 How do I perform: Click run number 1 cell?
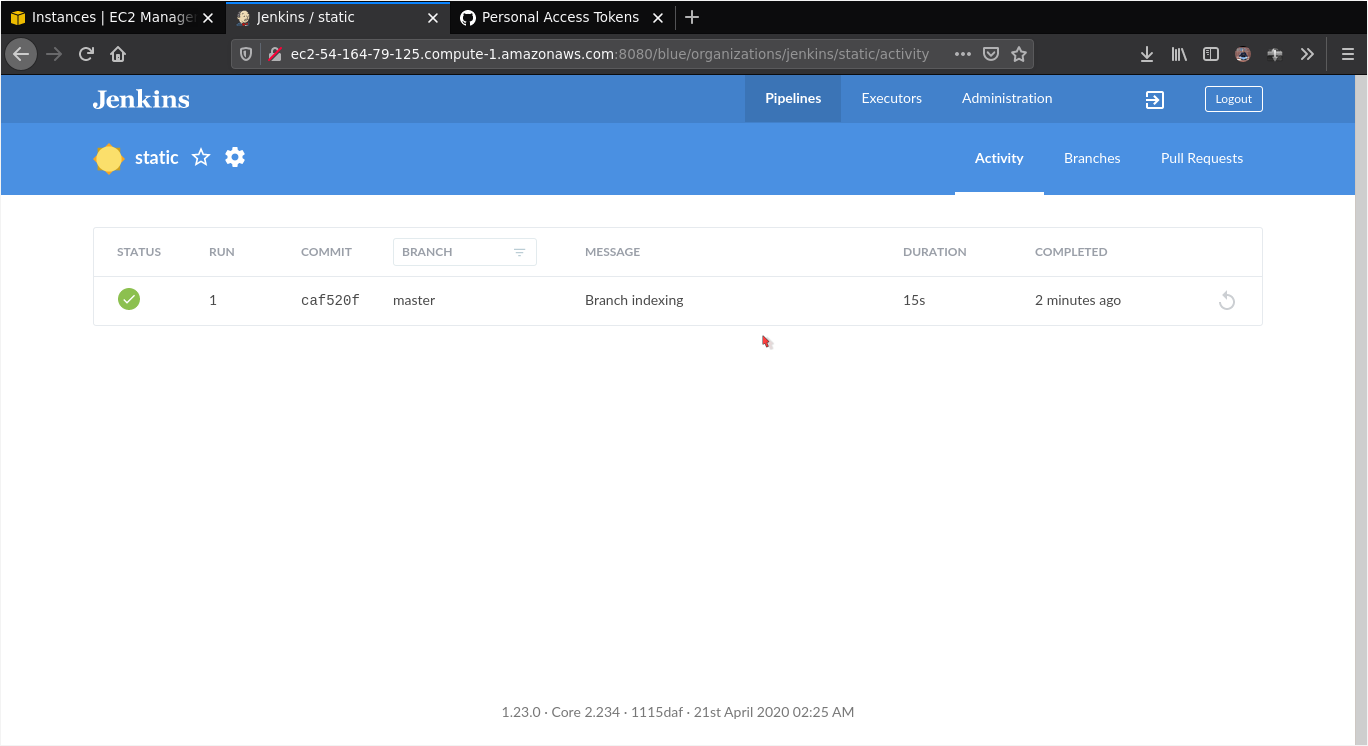pyautogui.click(x=213, y=300)
